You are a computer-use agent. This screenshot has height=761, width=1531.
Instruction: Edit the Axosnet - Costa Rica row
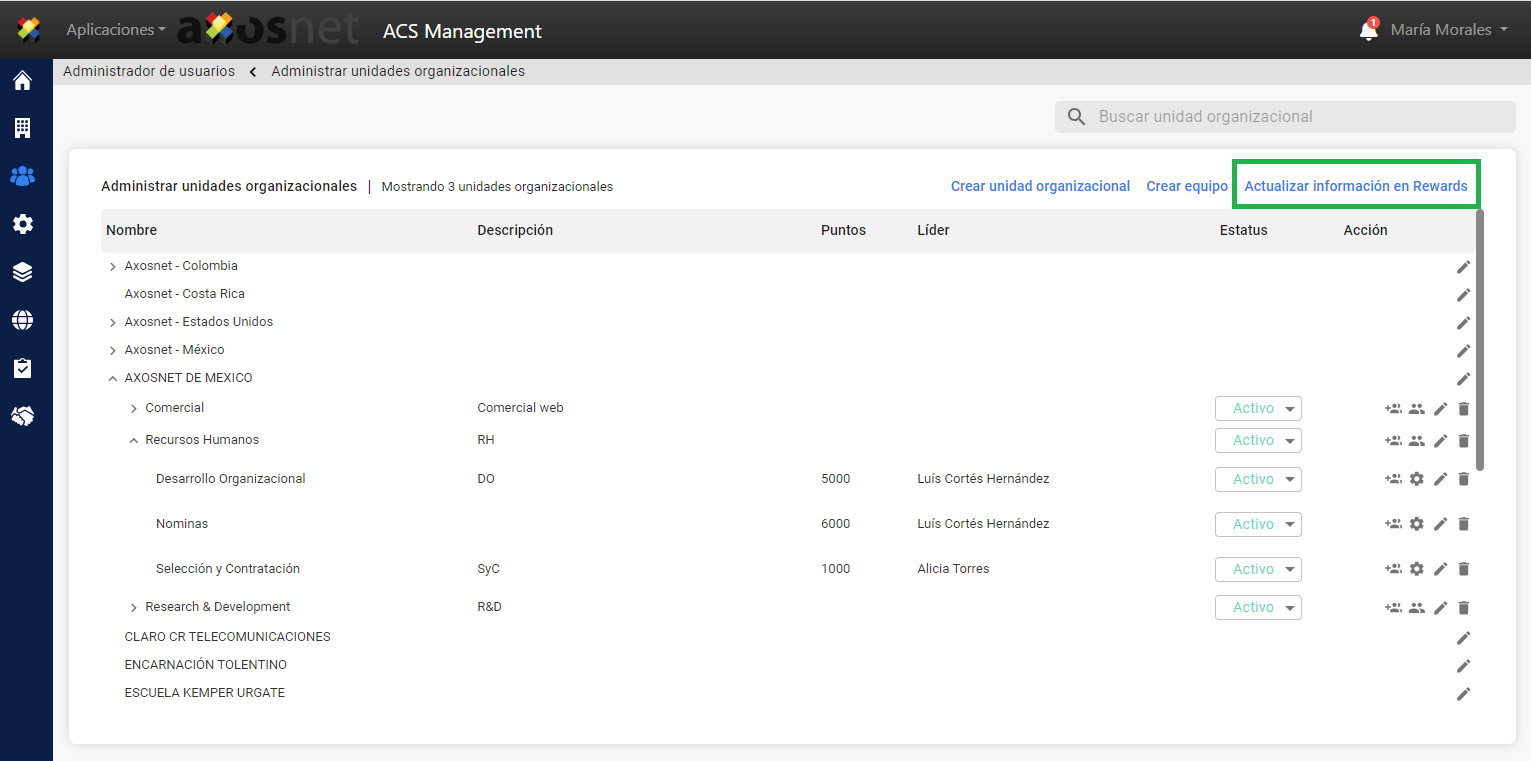click(x=1464, y=295)
